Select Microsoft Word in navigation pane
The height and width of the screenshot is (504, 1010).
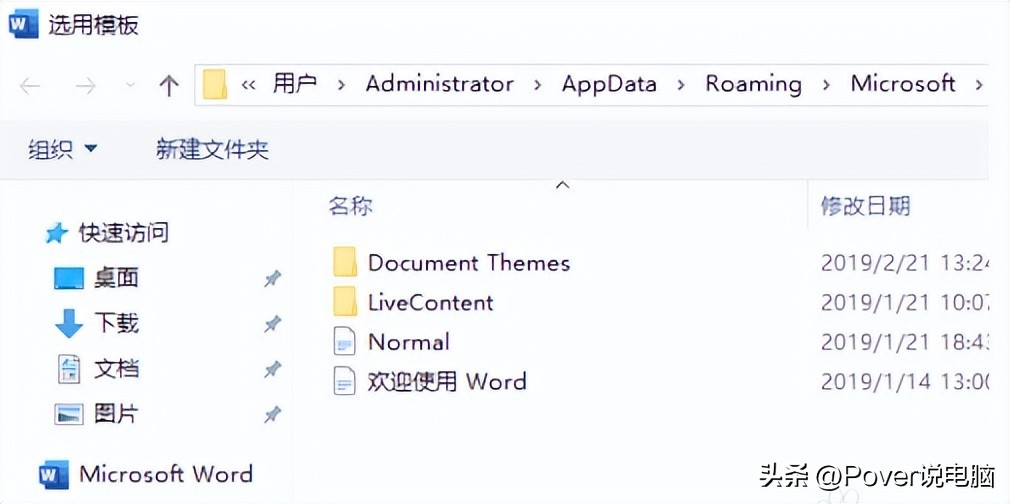pos(166,474)
